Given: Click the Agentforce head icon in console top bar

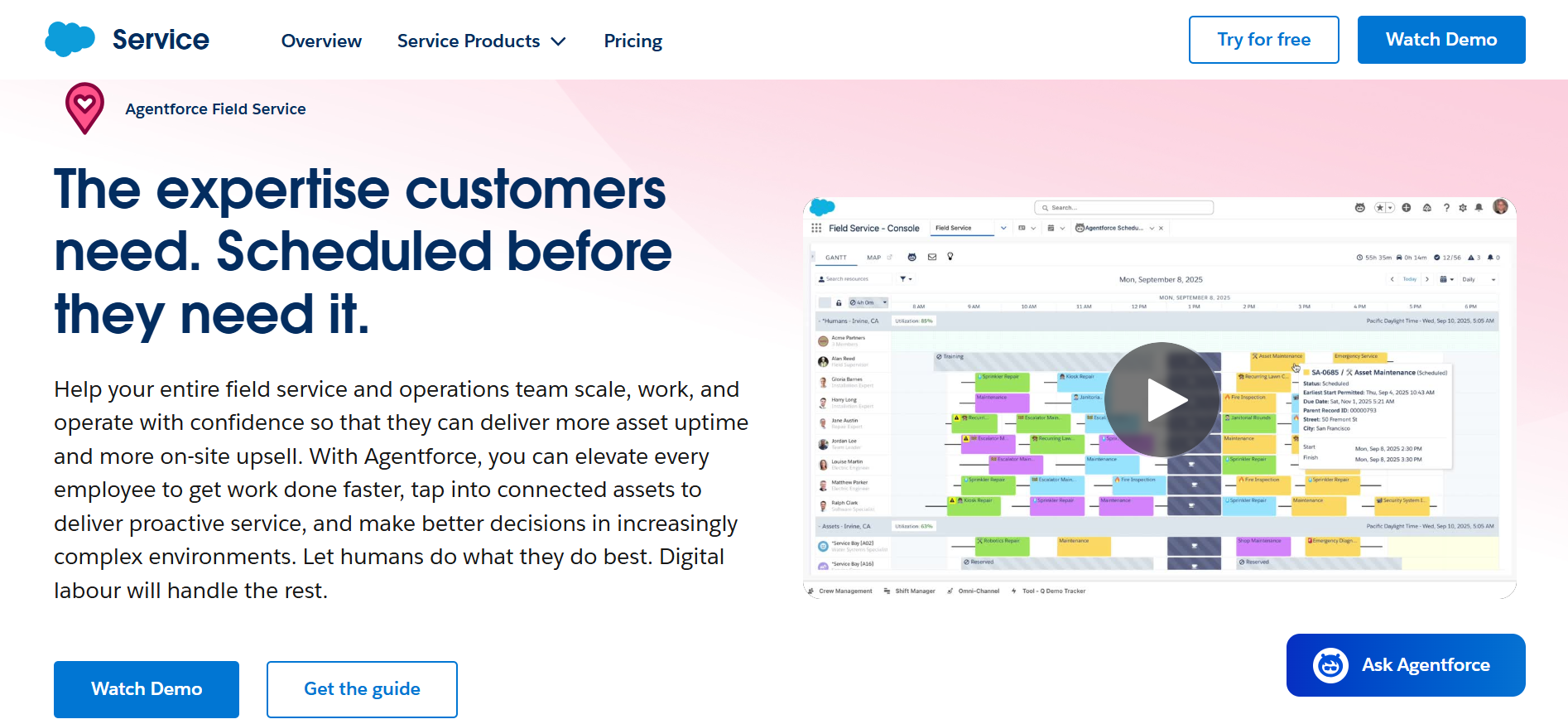Looking at the screenshot, I should [x=1359, y=207].
